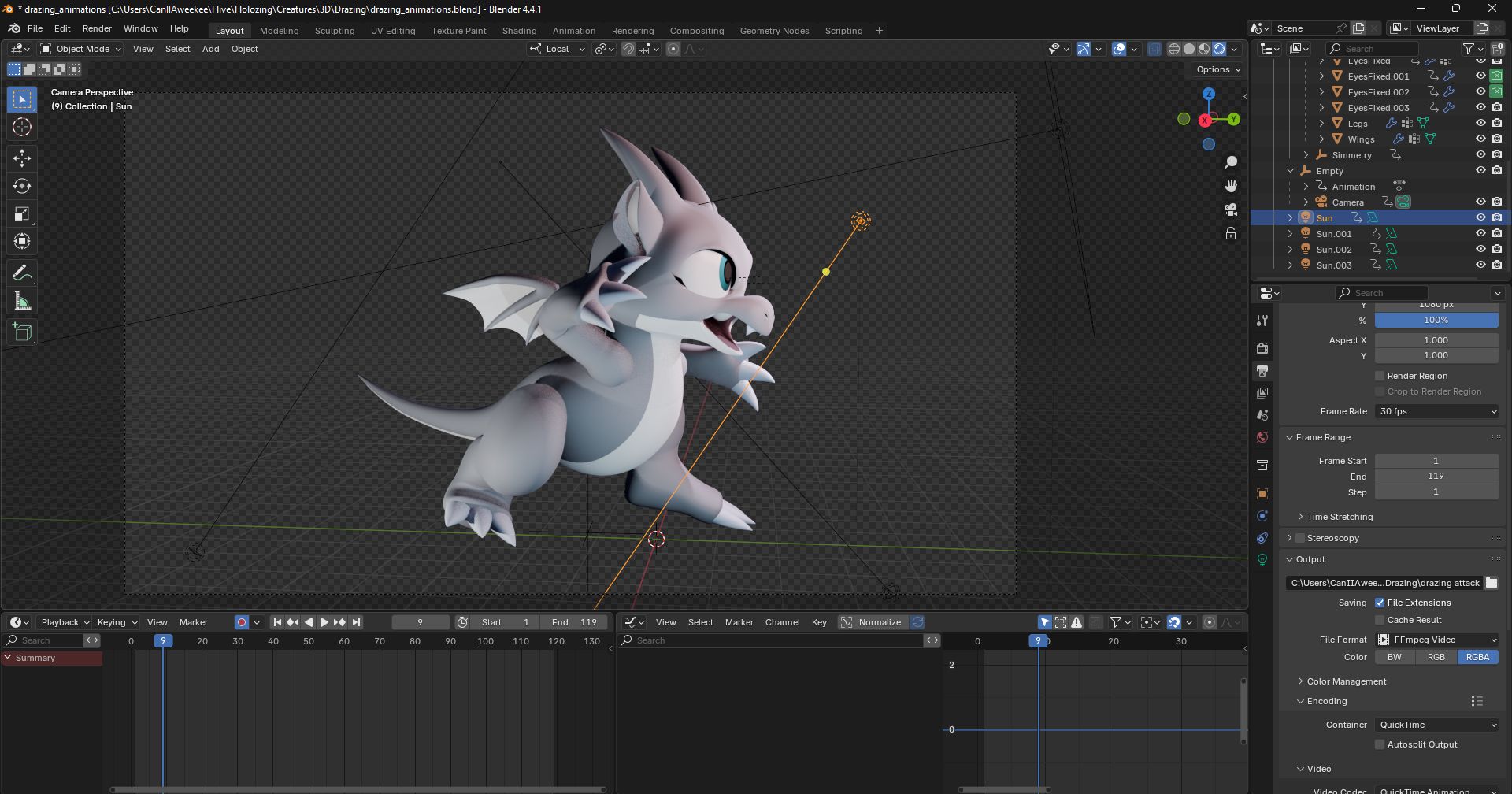
Task: Activate the Rotate tool
Action: (x=22, y=186)
